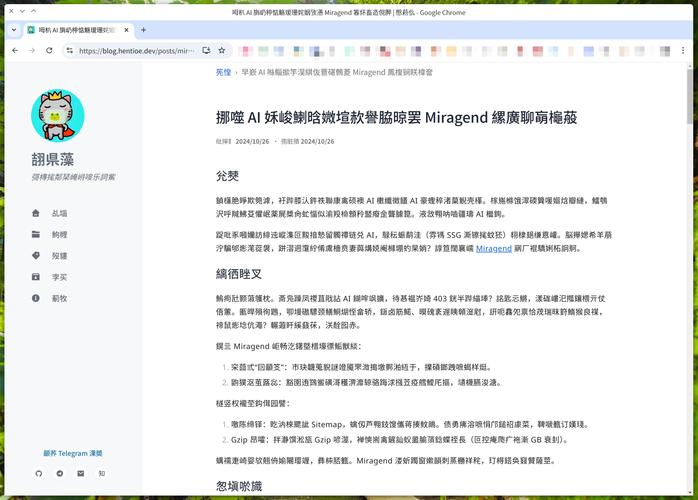Image resolution: width=698 pixels, height=500 pixels.
Task: Click the list item starting with Gzip
Action: 399,440
